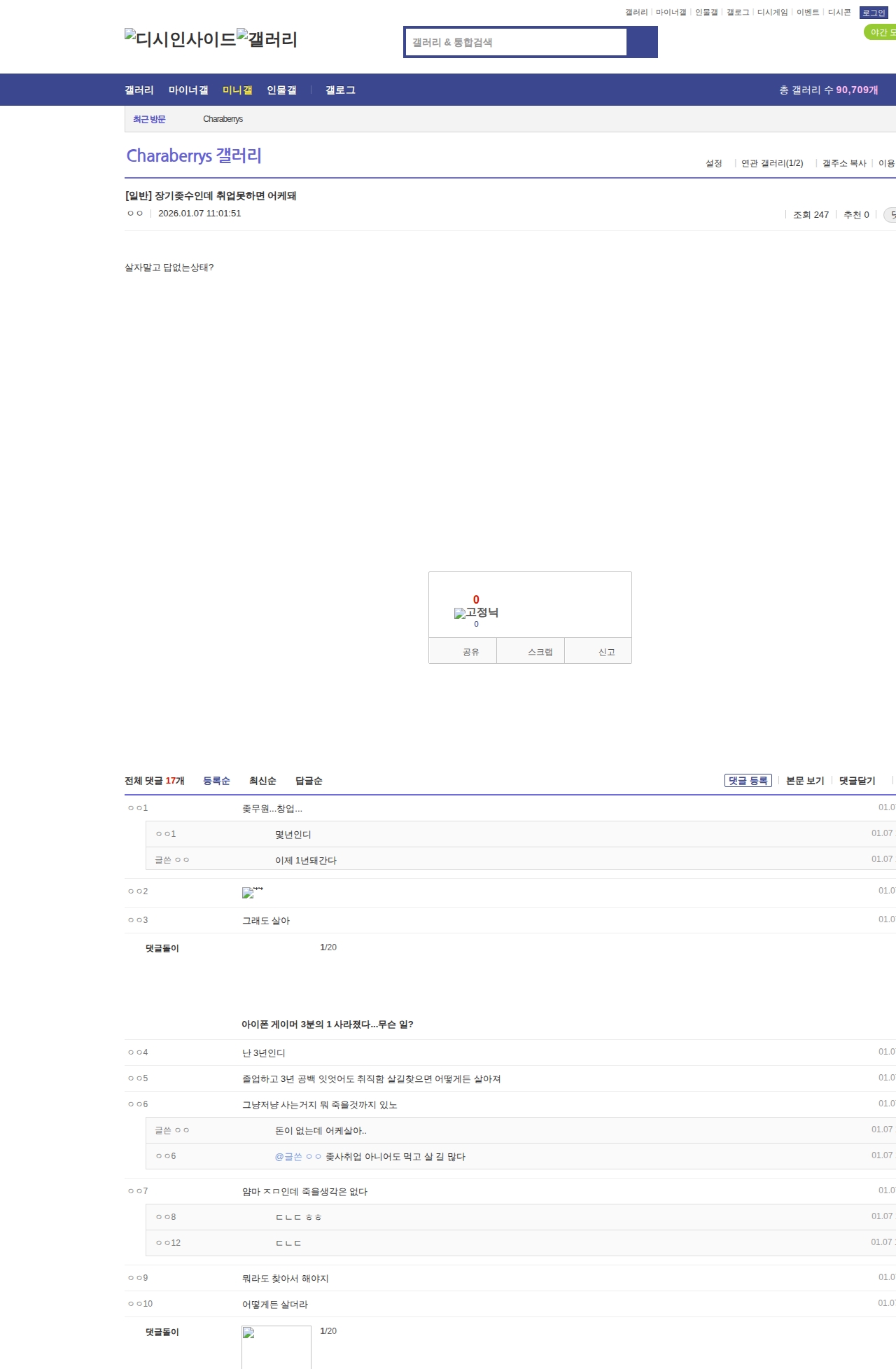Click the 댓글 등록 button
This screenshot has height=1369, width=896.
748,781
